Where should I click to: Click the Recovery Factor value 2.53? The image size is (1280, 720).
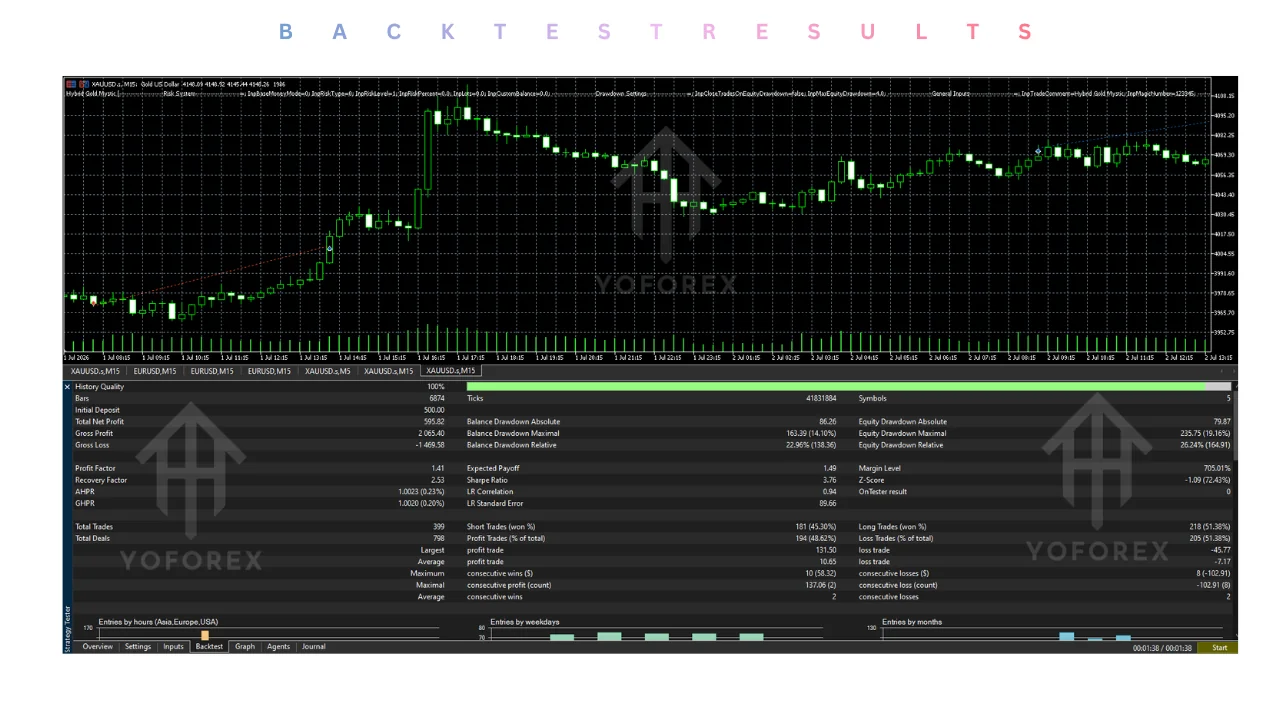point(437,480)
